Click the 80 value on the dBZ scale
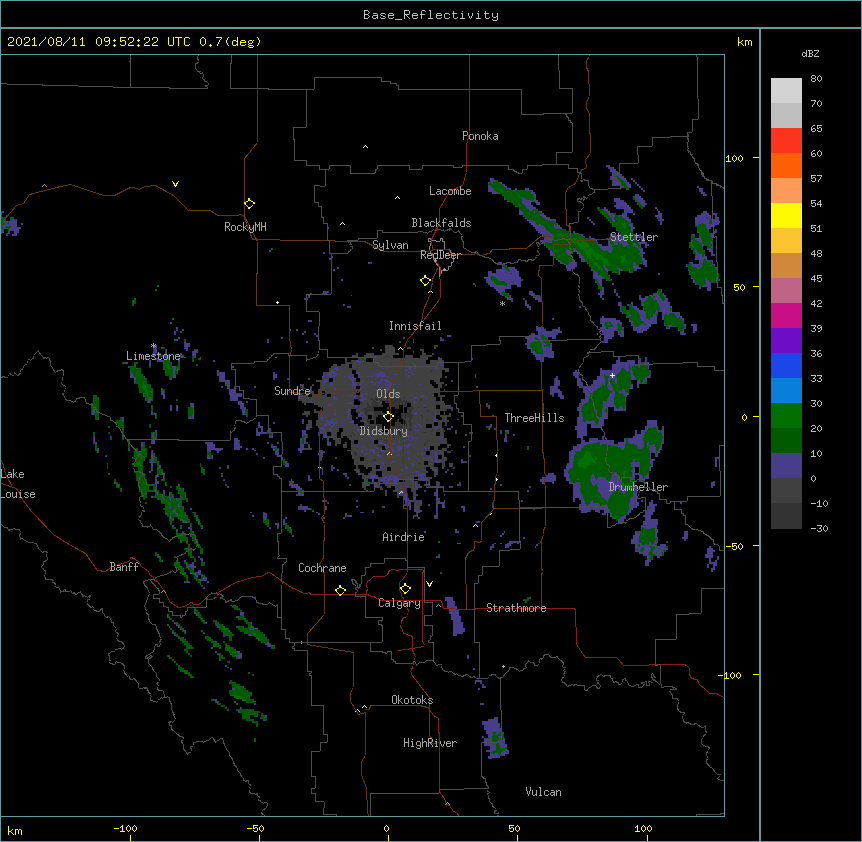 (x=816, y=79)
